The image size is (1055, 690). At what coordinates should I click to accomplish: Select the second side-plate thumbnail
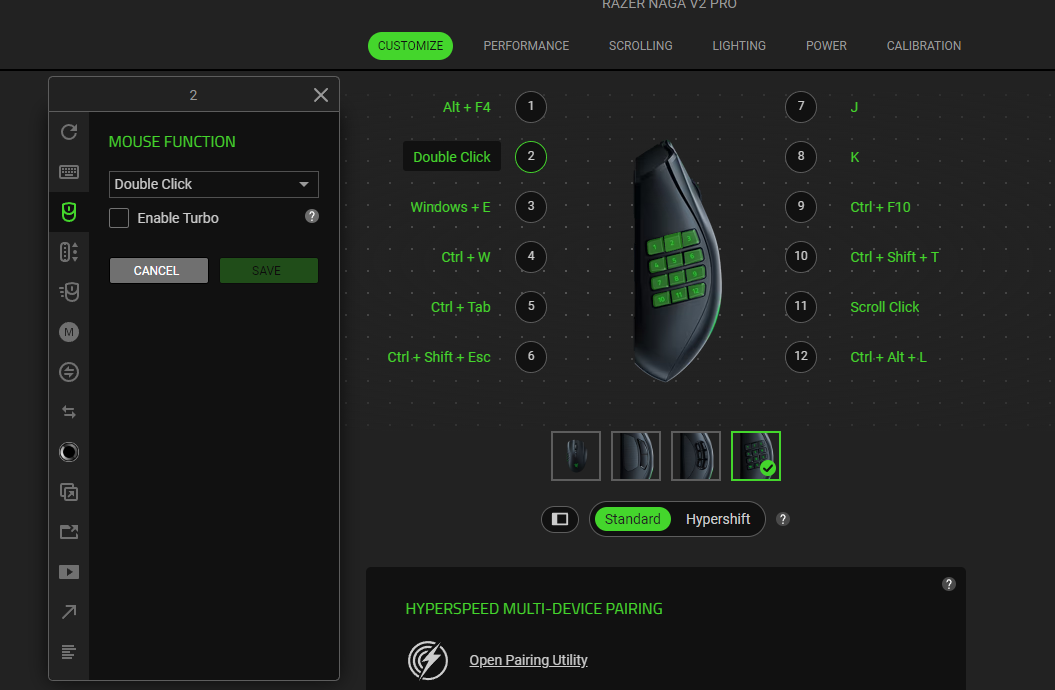636,456
